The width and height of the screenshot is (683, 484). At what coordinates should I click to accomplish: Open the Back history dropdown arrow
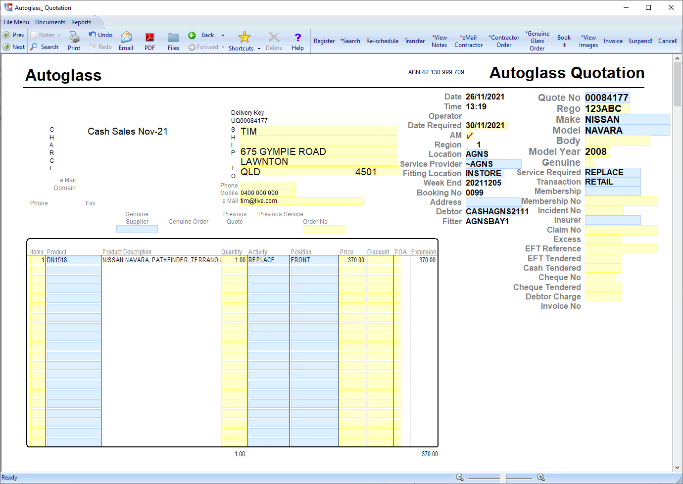point(223,35)
